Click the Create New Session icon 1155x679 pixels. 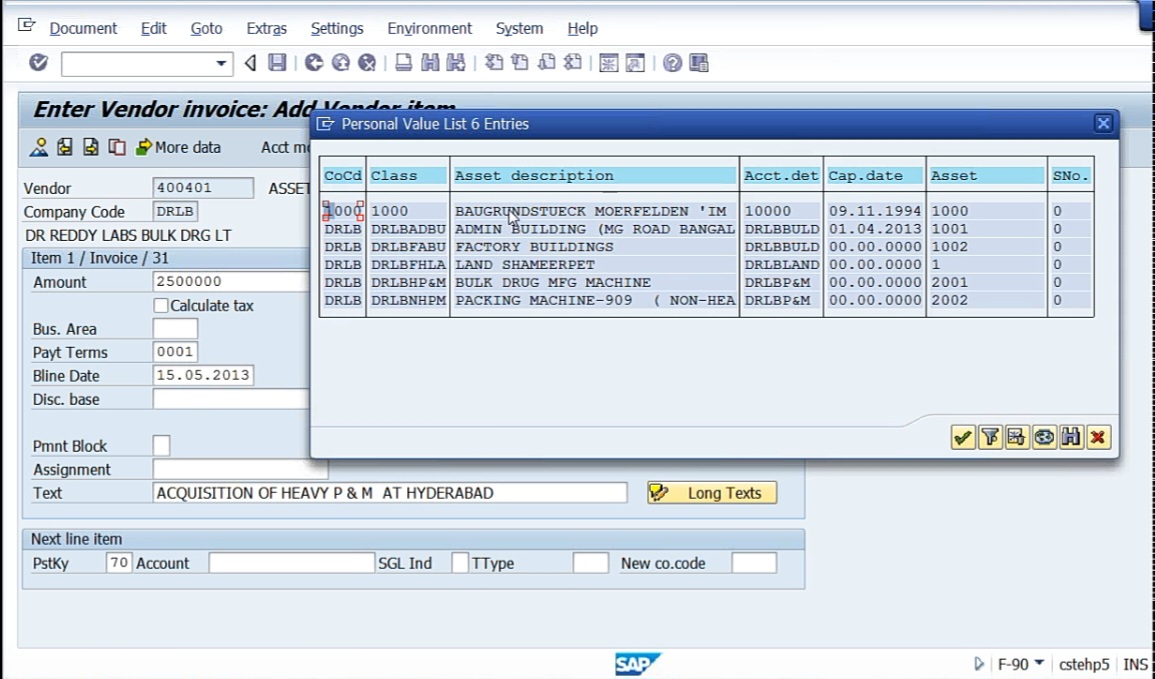608,63
